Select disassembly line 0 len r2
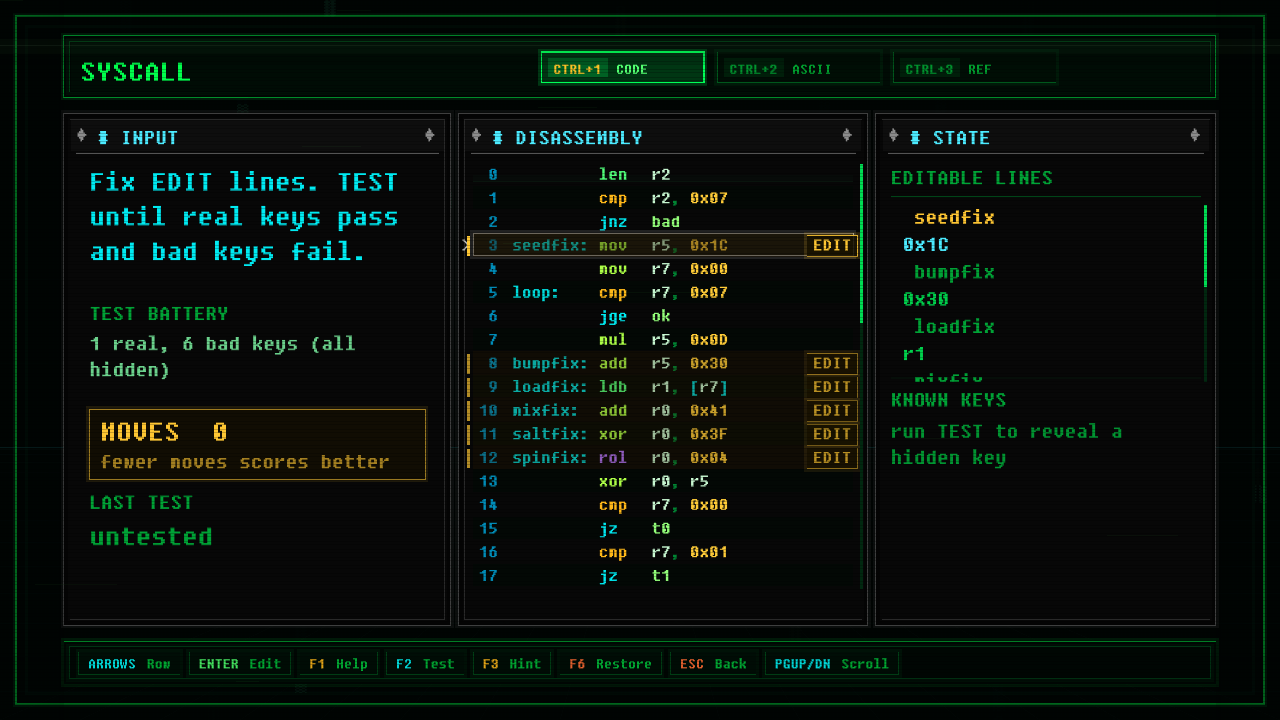Screen dimensions: 1280x720 (662, 174)
